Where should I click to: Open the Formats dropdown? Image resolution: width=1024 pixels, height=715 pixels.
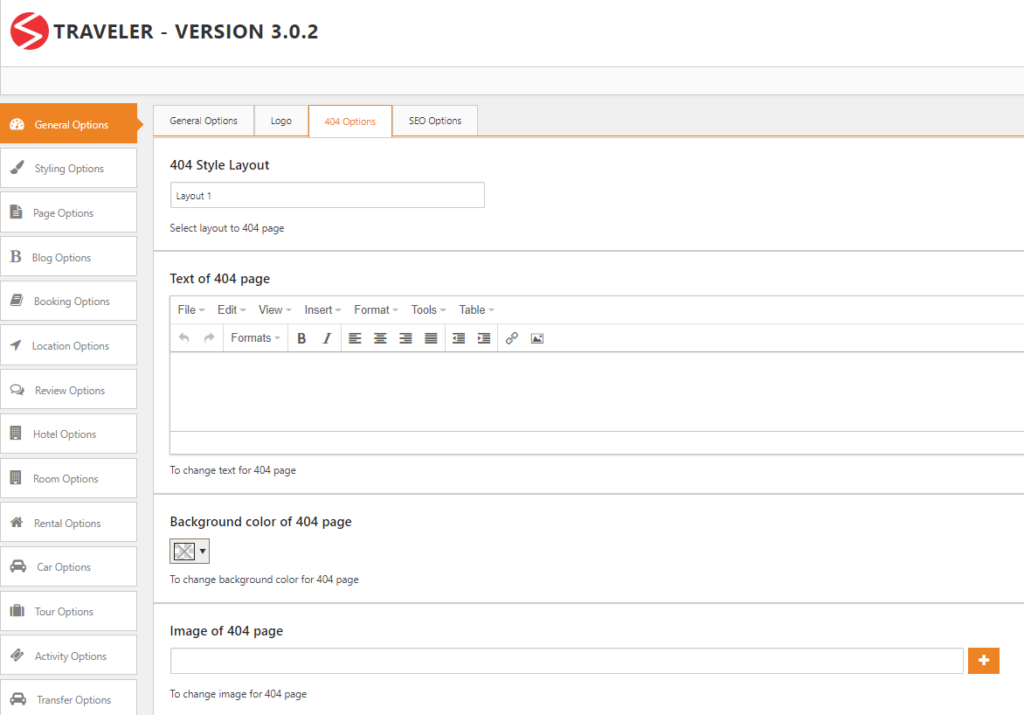coord(255,339)
